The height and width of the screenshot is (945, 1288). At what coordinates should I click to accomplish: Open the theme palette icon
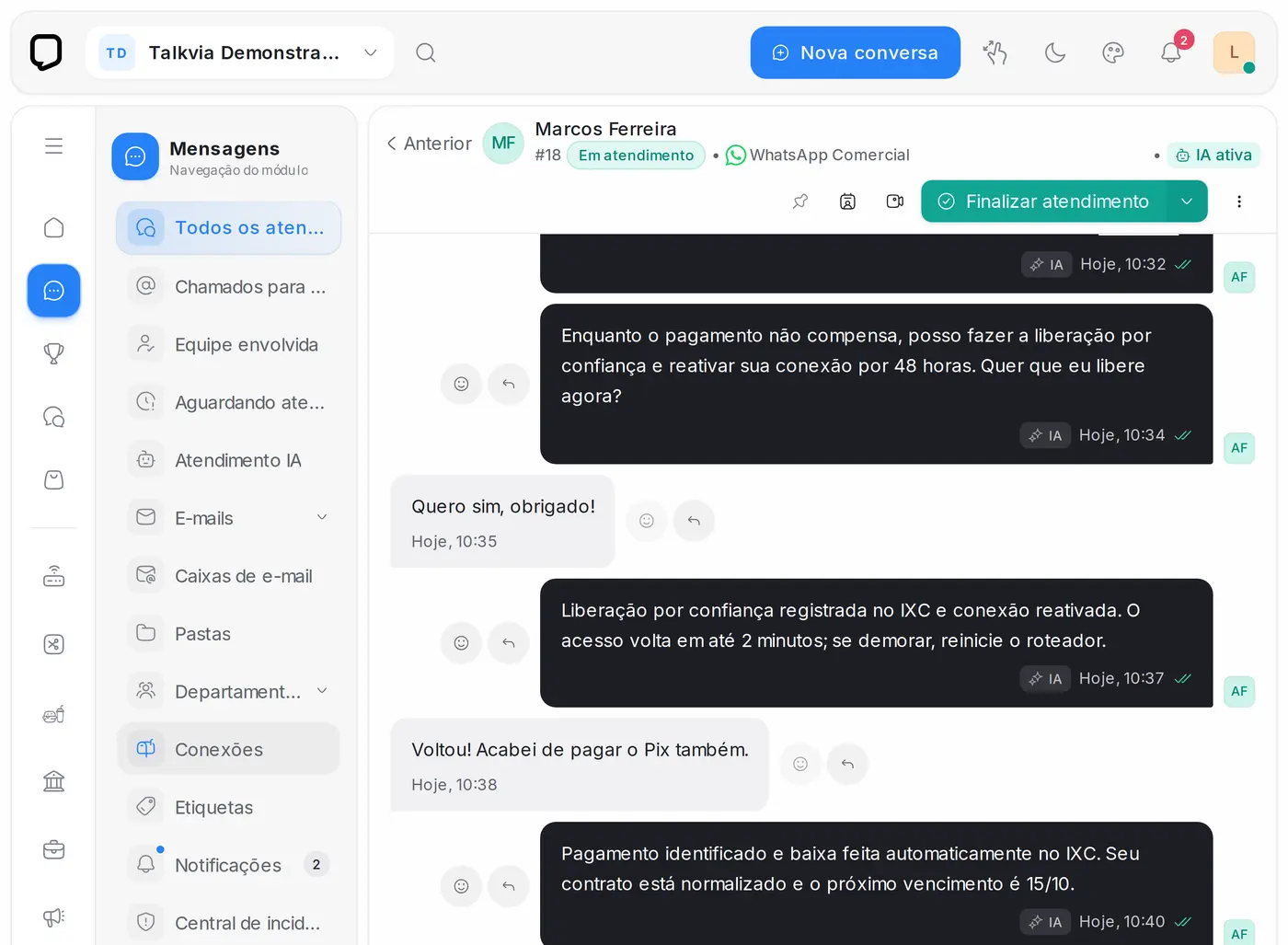1113,52
